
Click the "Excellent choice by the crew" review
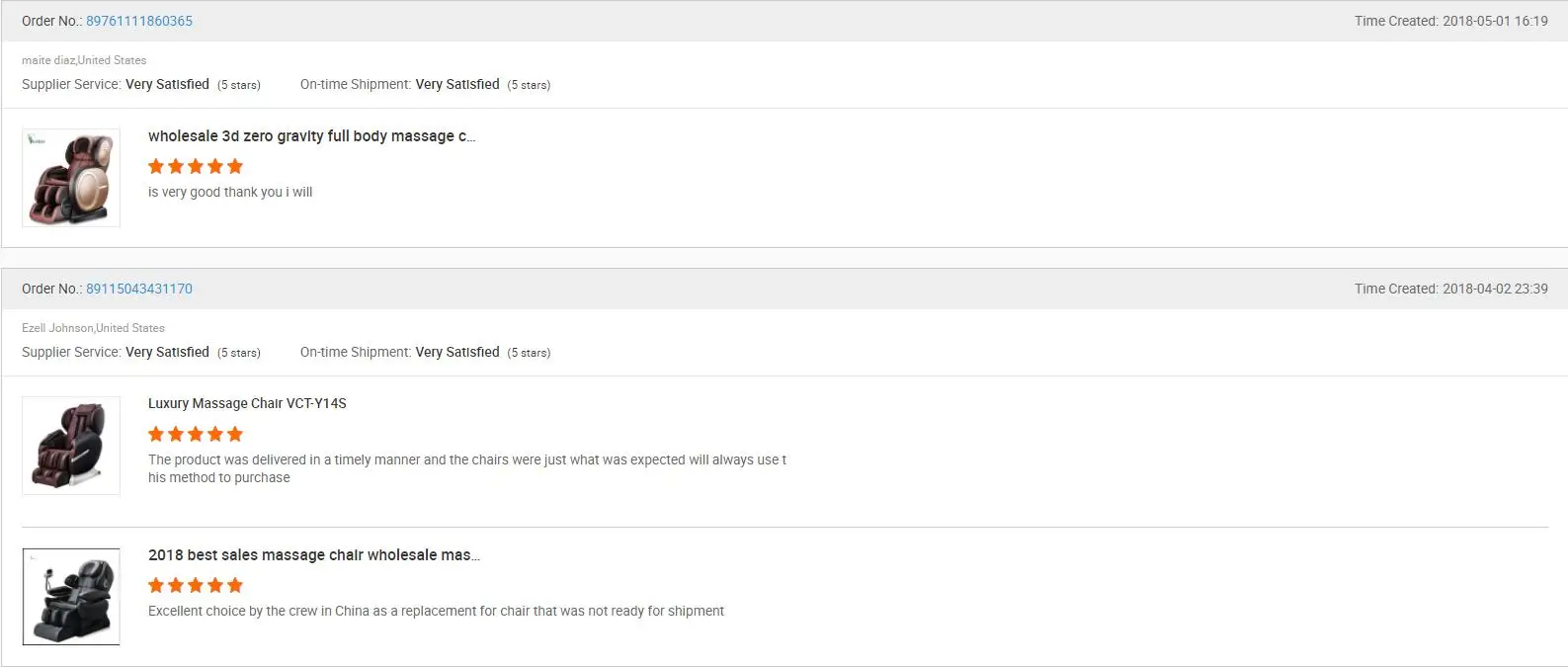pos(436,612)
